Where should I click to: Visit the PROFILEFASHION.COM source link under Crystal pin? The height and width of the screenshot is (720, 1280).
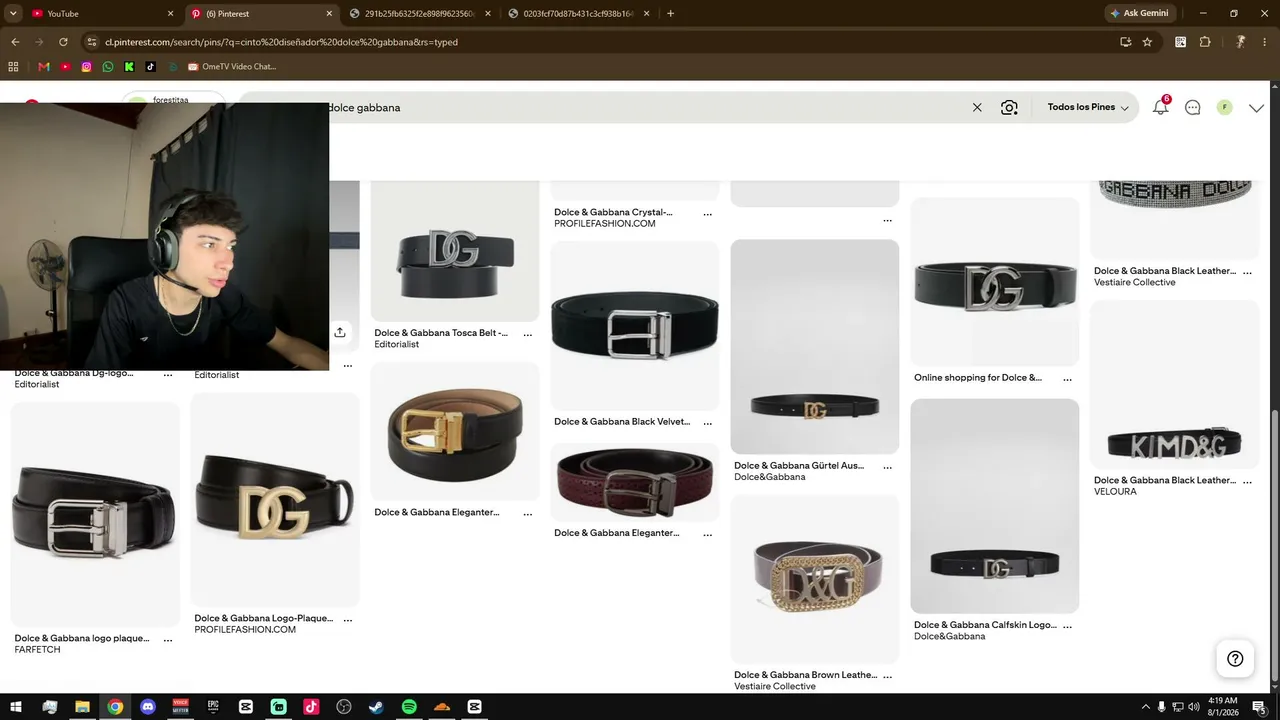pos(605,224)
